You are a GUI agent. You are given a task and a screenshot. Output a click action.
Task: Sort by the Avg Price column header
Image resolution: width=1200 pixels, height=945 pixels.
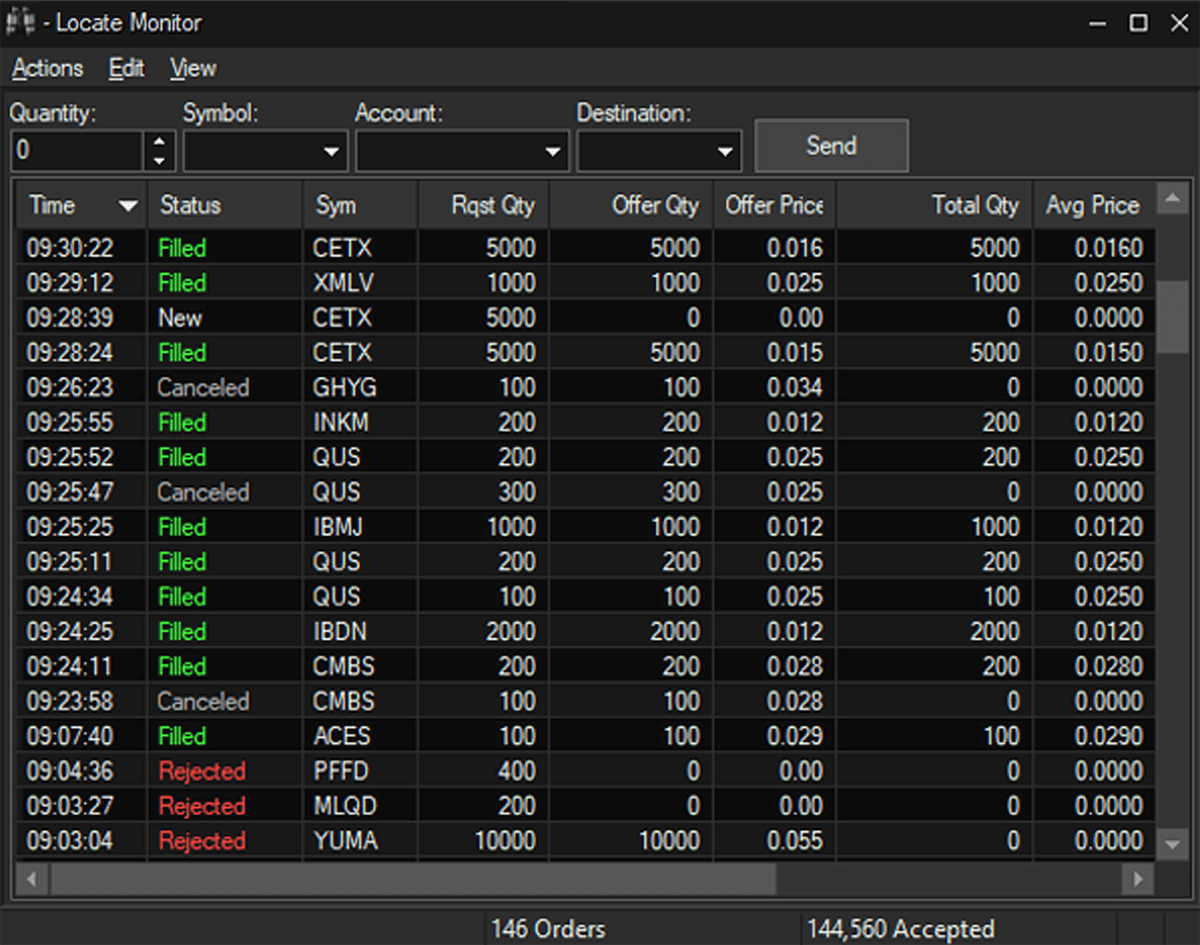1093,205
